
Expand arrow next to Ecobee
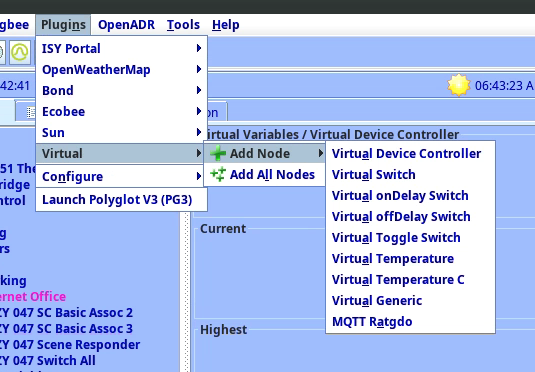coord(199,111)
